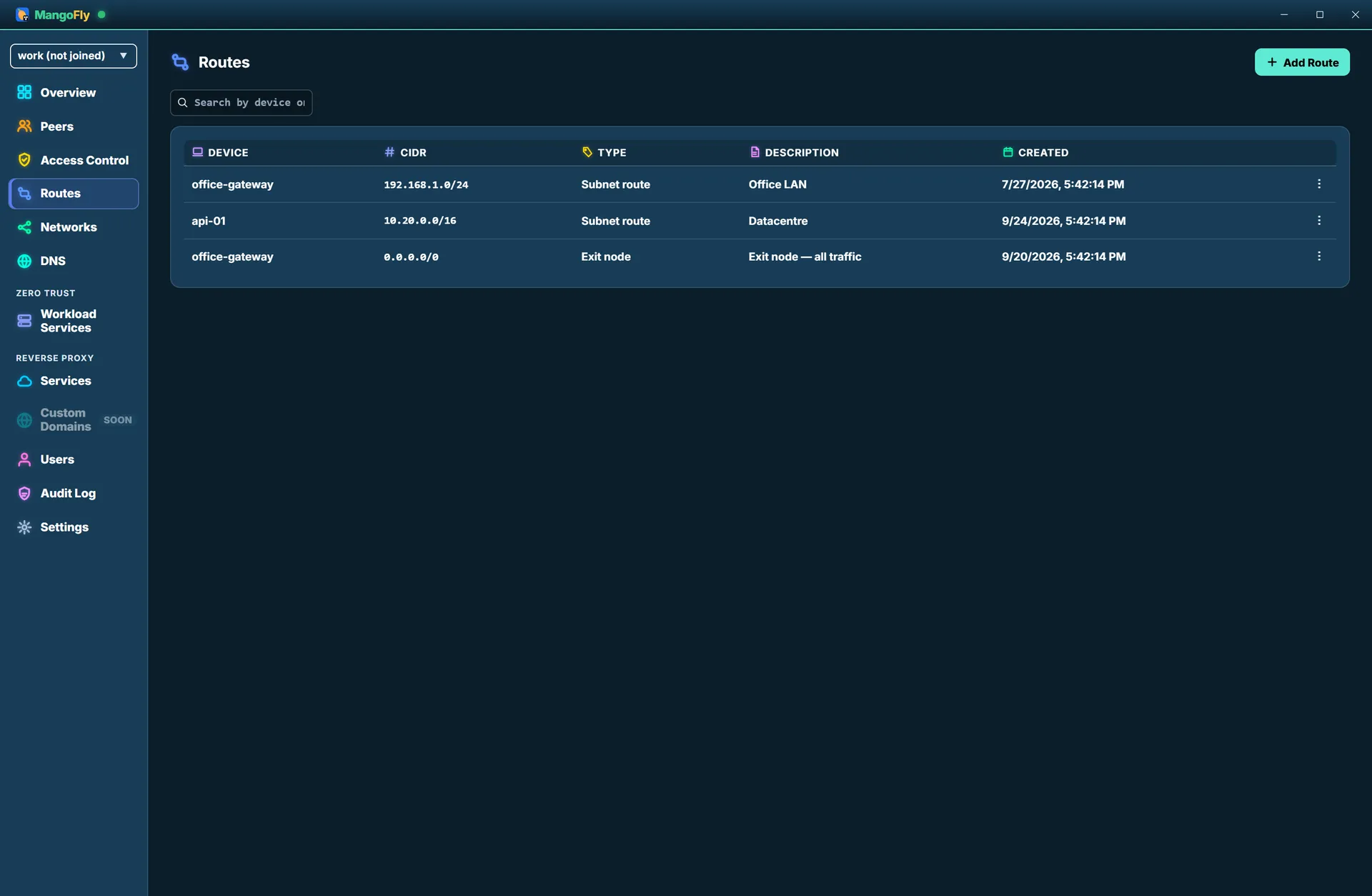Click the MangoFly logo icon
The height and width of the screenshot is (896, 1372).
pos(23,14)
